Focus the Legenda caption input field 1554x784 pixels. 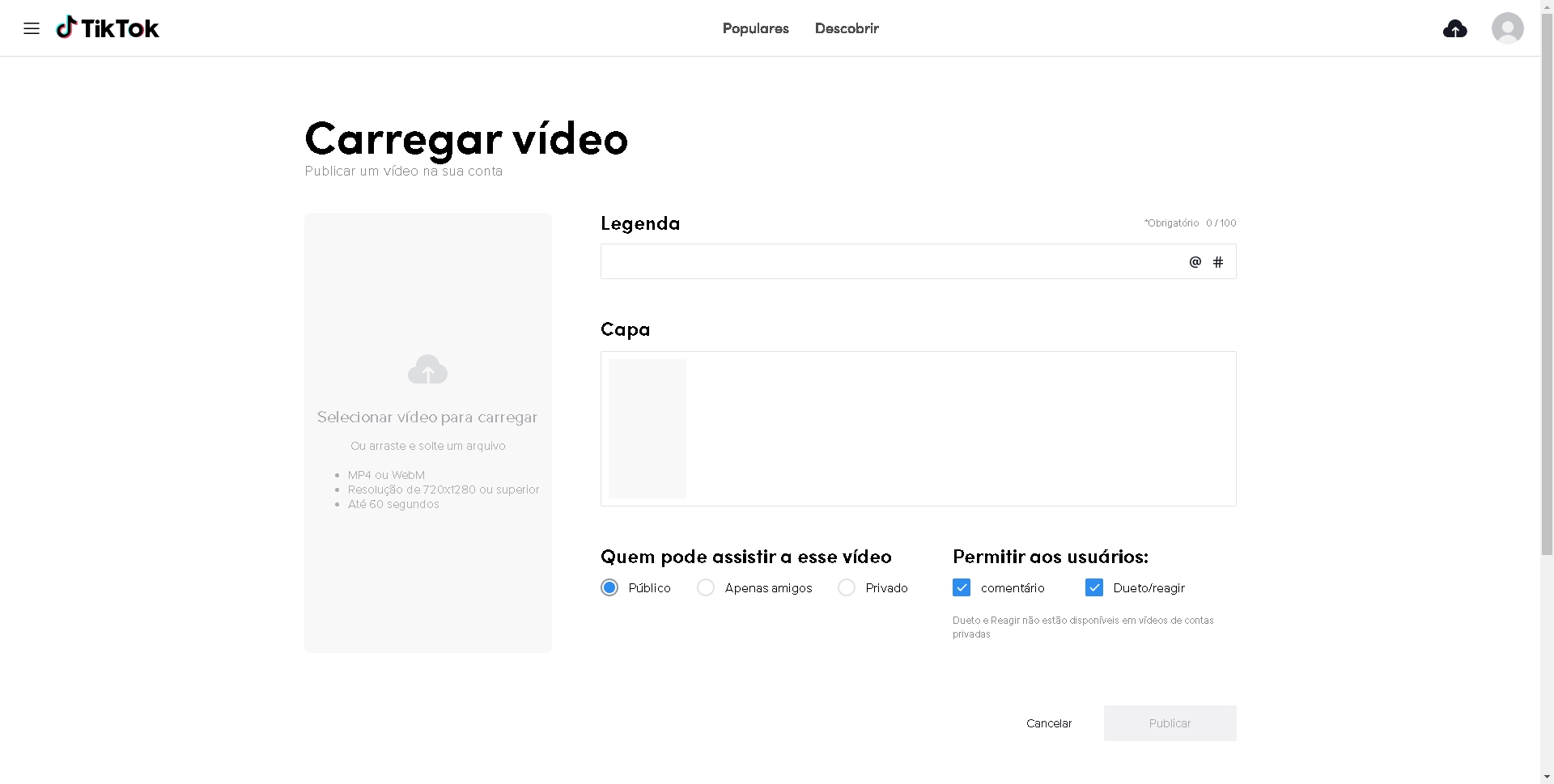918,261
